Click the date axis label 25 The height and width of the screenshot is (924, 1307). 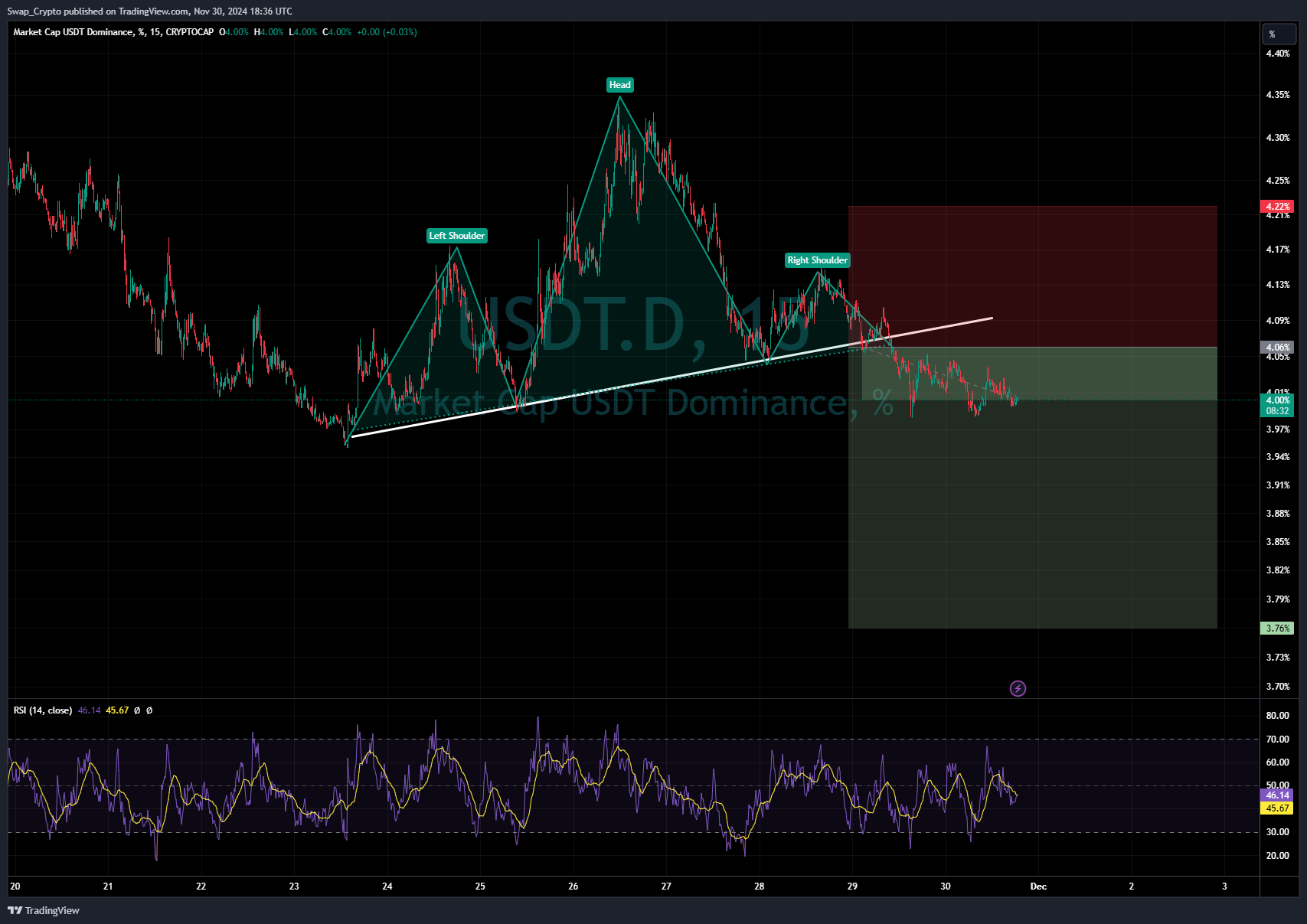480,886
